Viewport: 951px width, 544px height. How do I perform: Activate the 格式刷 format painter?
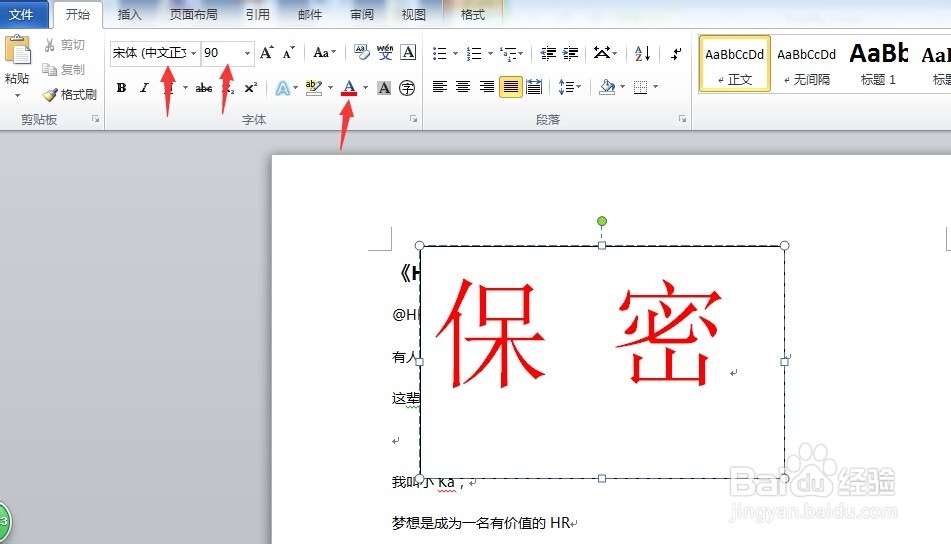[x=70, y=95]
